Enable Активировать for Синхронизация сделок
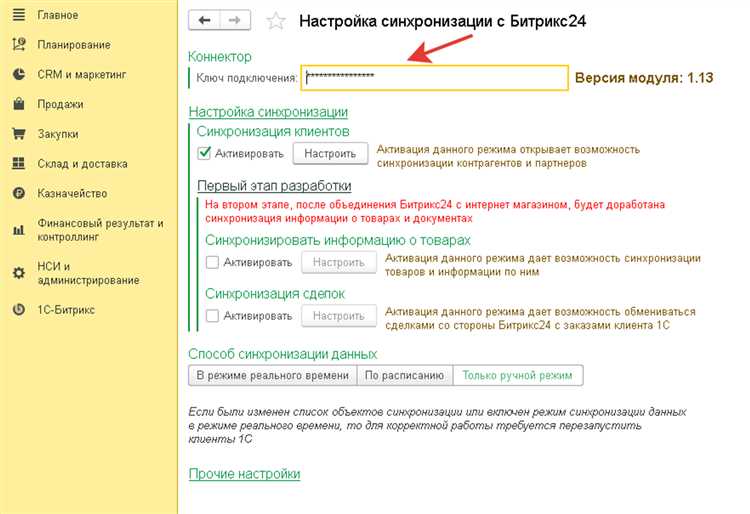The width and height of the screenshot is (750, 514). pyautogui.click(x=212, y=316)
